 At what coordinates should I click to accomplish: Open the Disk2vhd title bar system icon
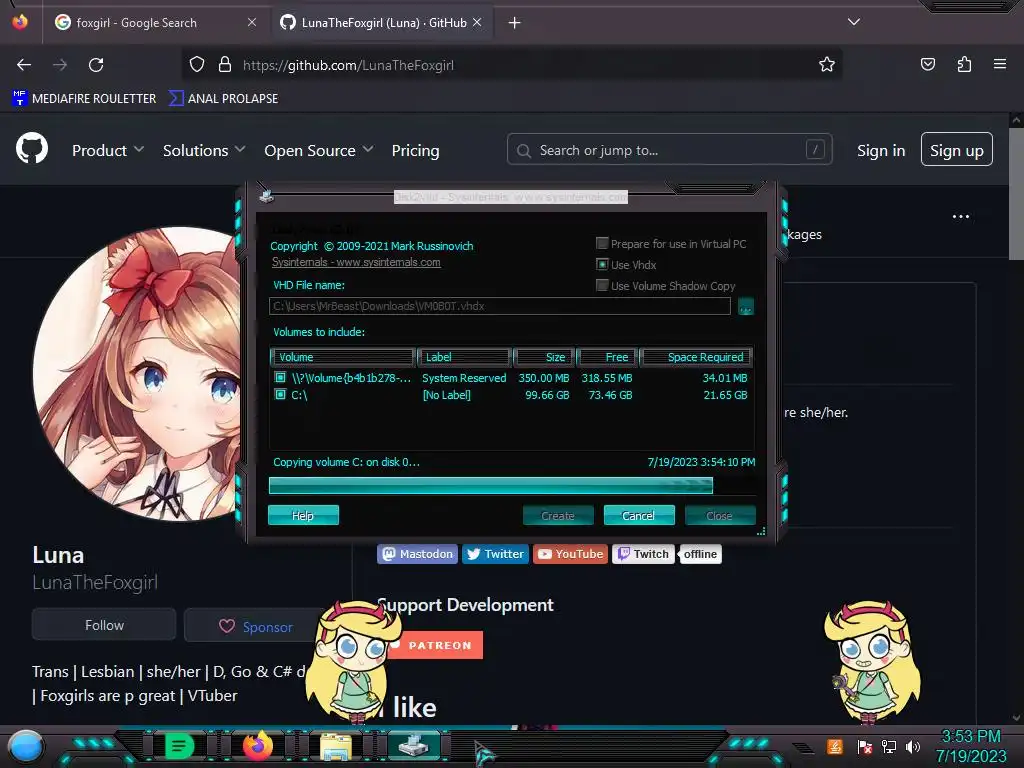[266, 195]
